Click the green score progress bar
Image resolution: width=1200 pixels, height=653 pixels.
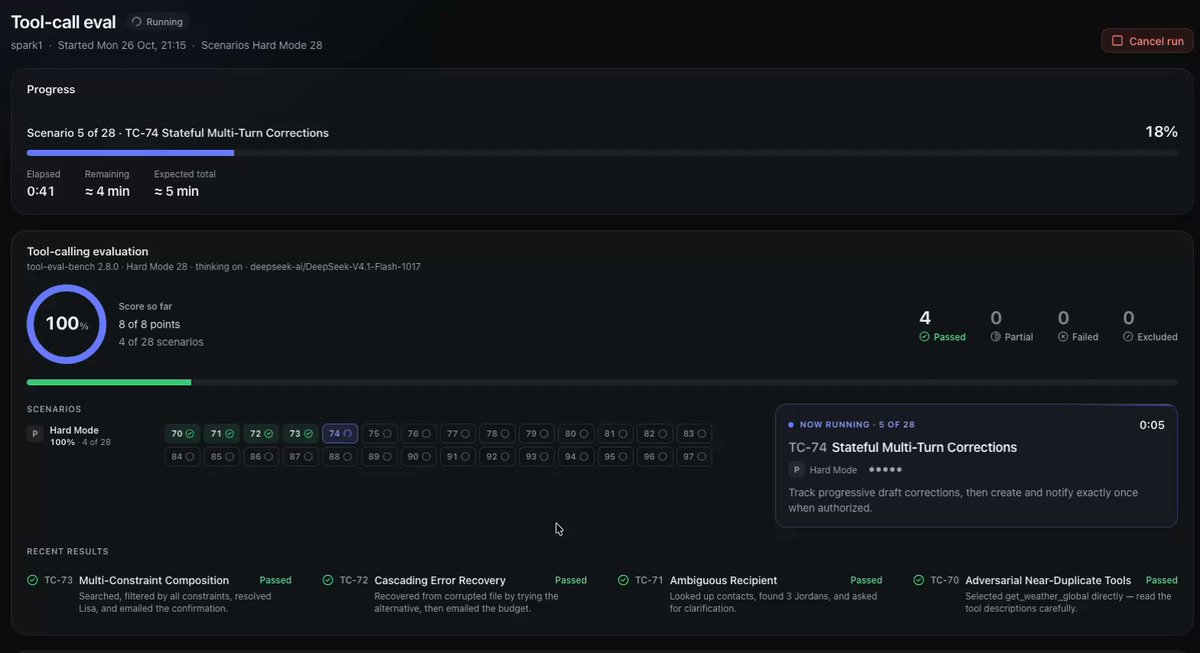click(602, 382)
